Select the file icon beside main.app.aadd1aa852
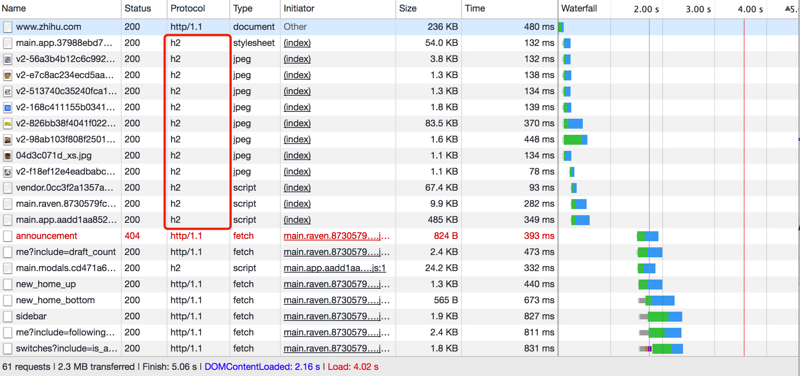The height and width of the screenshot is (376, 800). tap(7, 220)
